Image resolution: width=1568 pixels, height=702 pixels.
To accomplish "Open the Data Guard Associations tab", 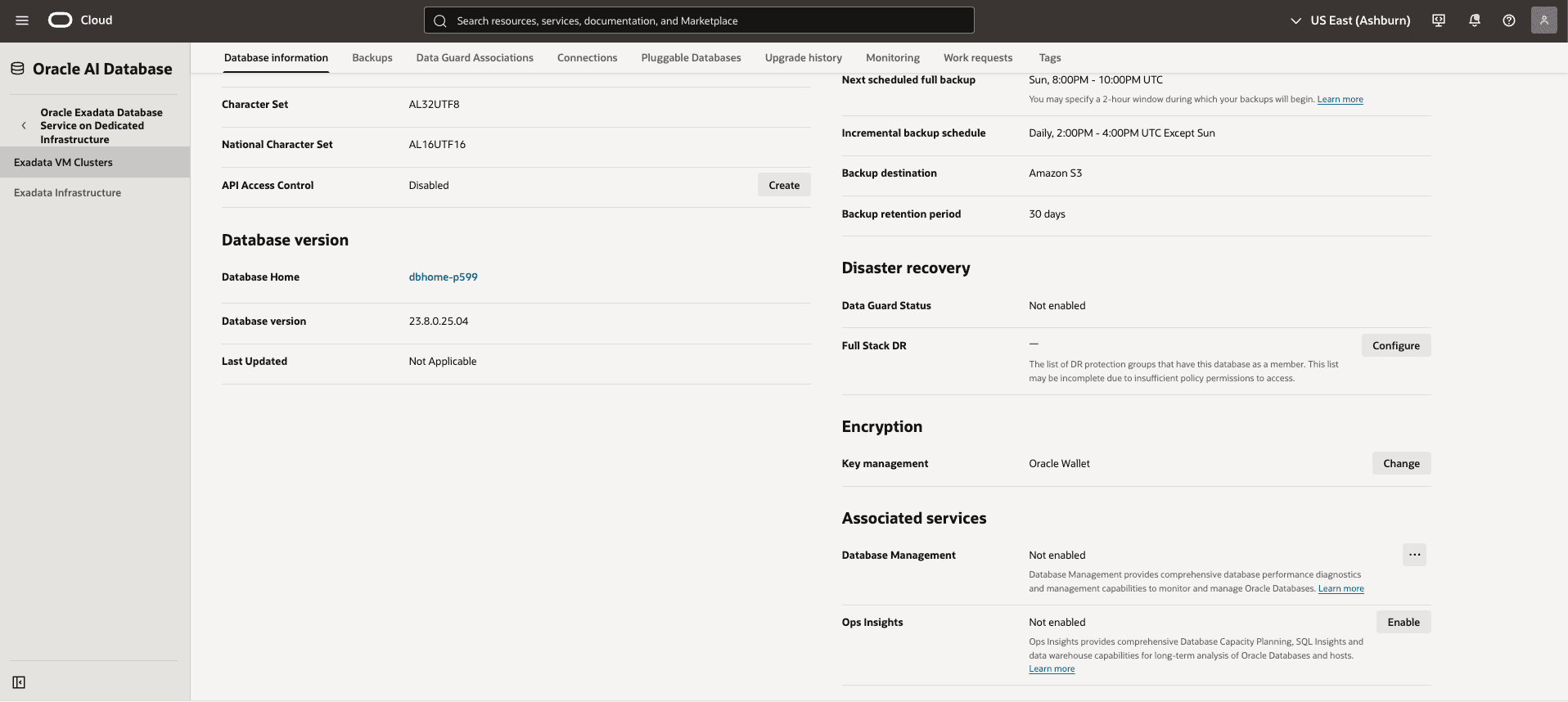I will [475, 58].
